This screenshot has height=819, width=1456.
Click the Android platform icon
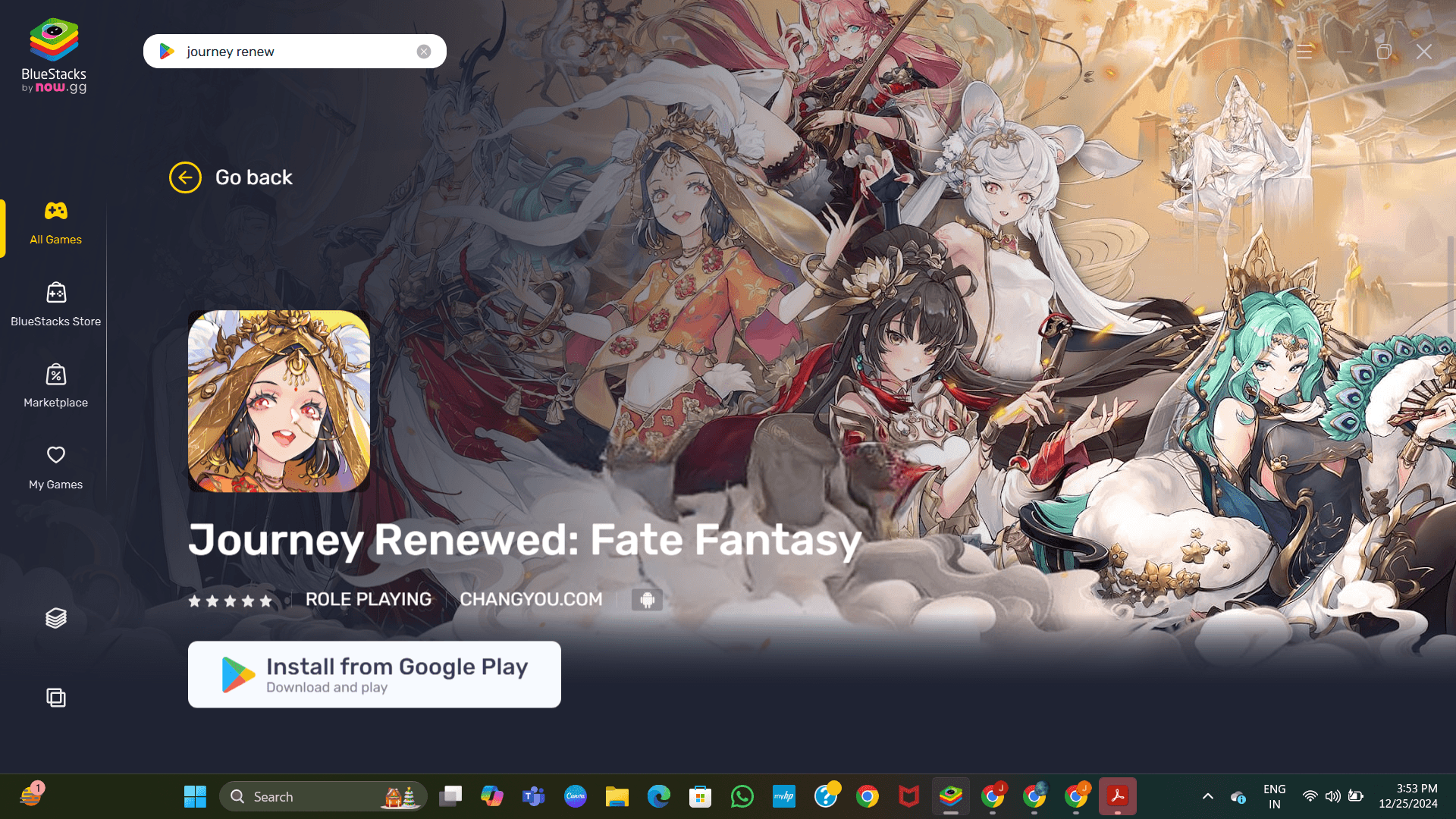pyautogui.click(x=647, y=600)
